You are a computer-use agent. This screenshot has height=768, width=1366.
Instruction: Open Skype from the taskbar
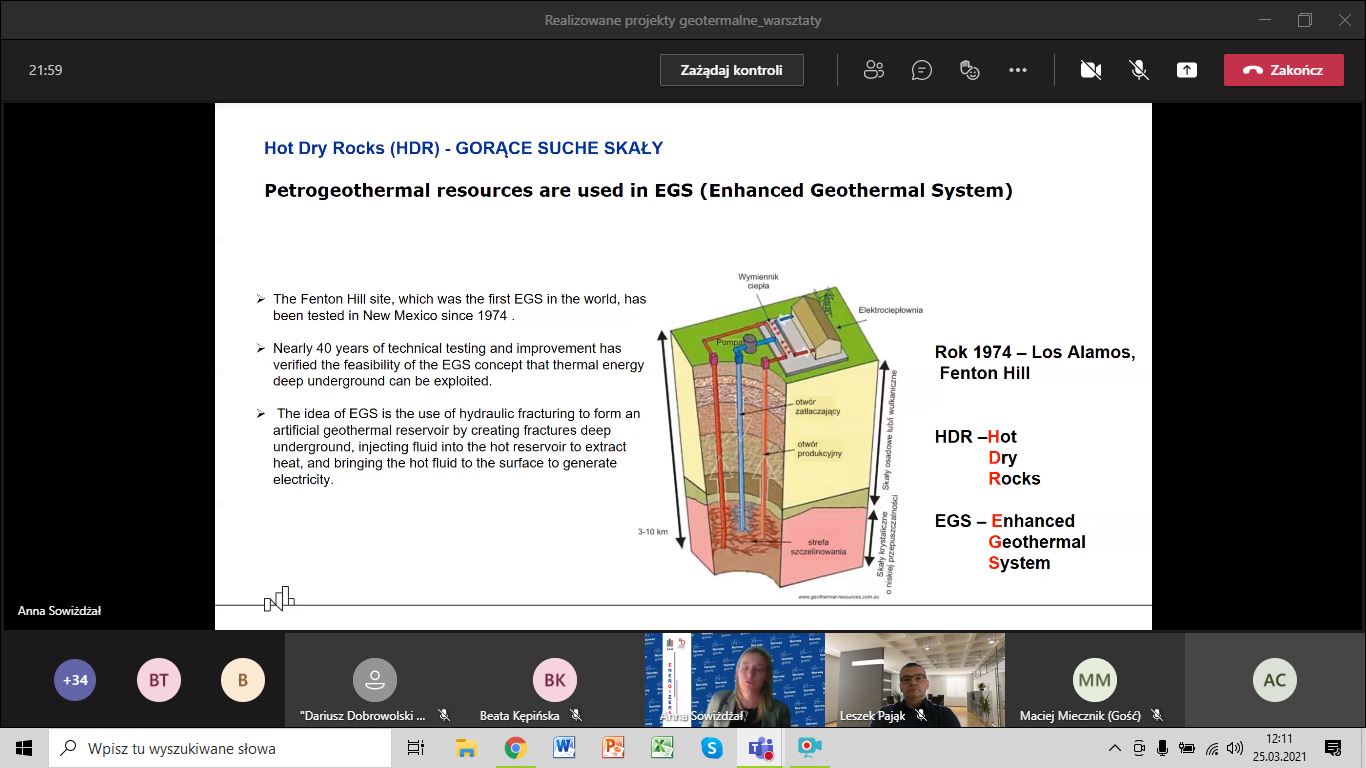click(711, 748)
